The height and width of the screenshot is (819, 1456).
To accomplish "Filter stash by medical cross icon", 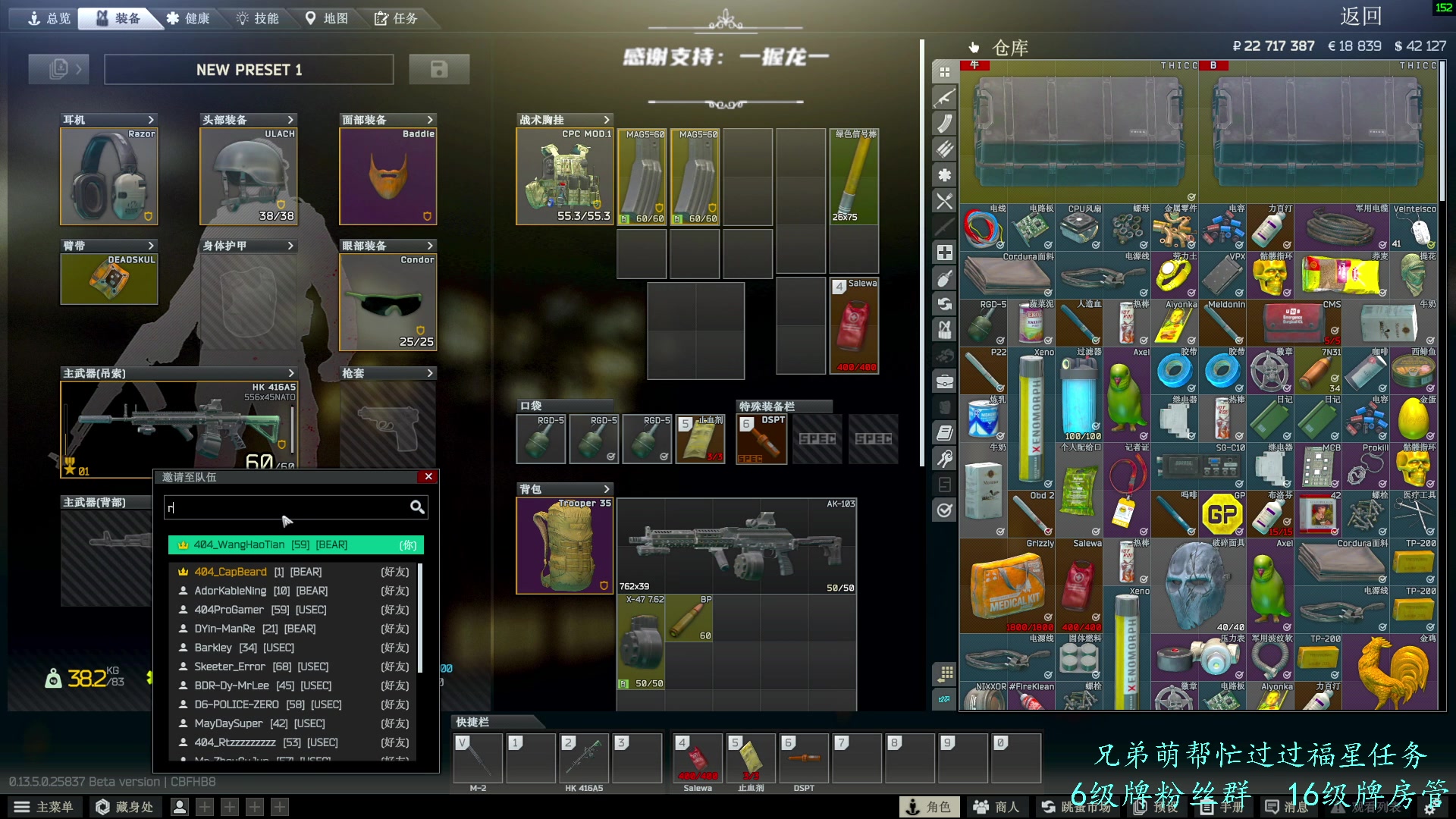I will [x=944, y=253].
